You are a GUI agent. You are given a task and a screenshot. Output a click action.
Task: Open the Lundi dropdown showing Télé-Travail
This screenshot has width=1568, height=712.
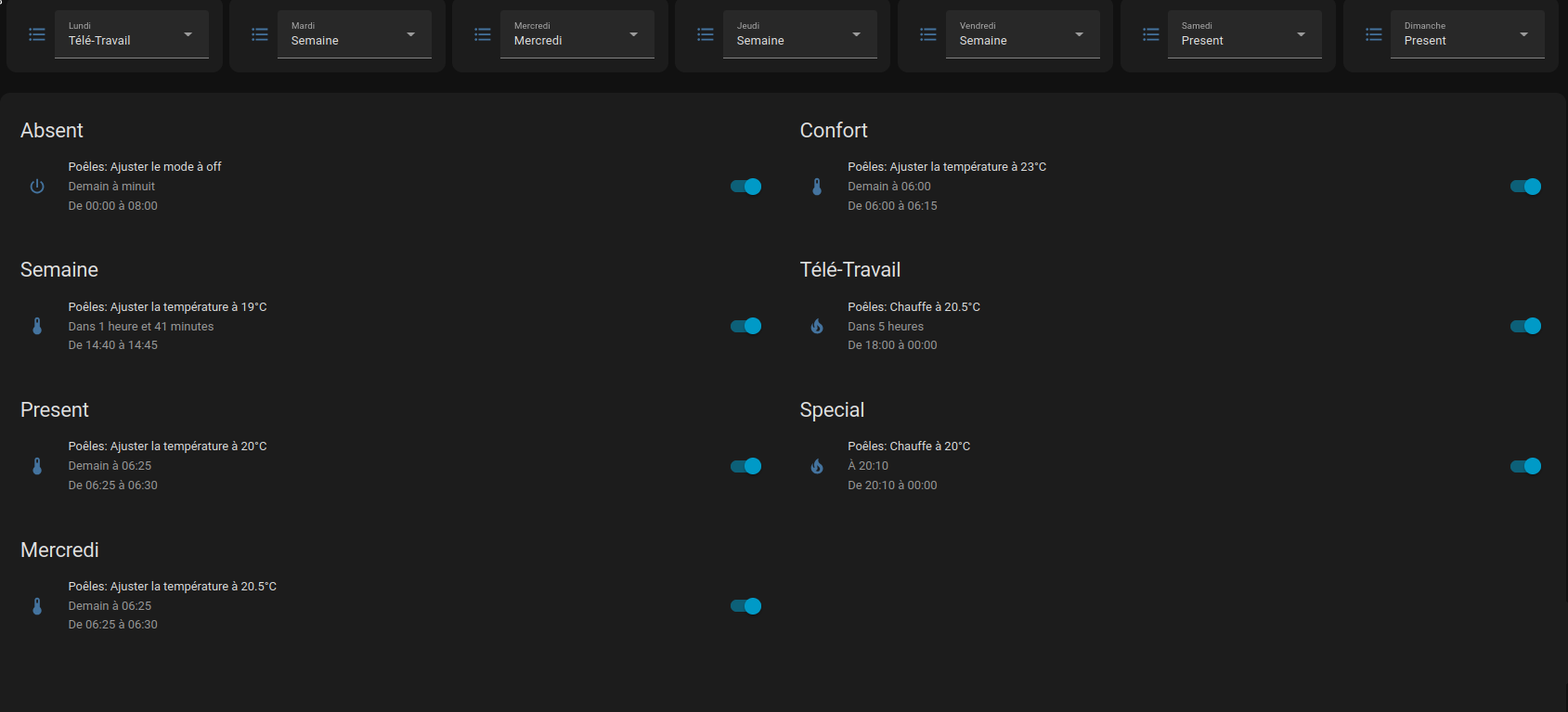(x=132, y=34)
